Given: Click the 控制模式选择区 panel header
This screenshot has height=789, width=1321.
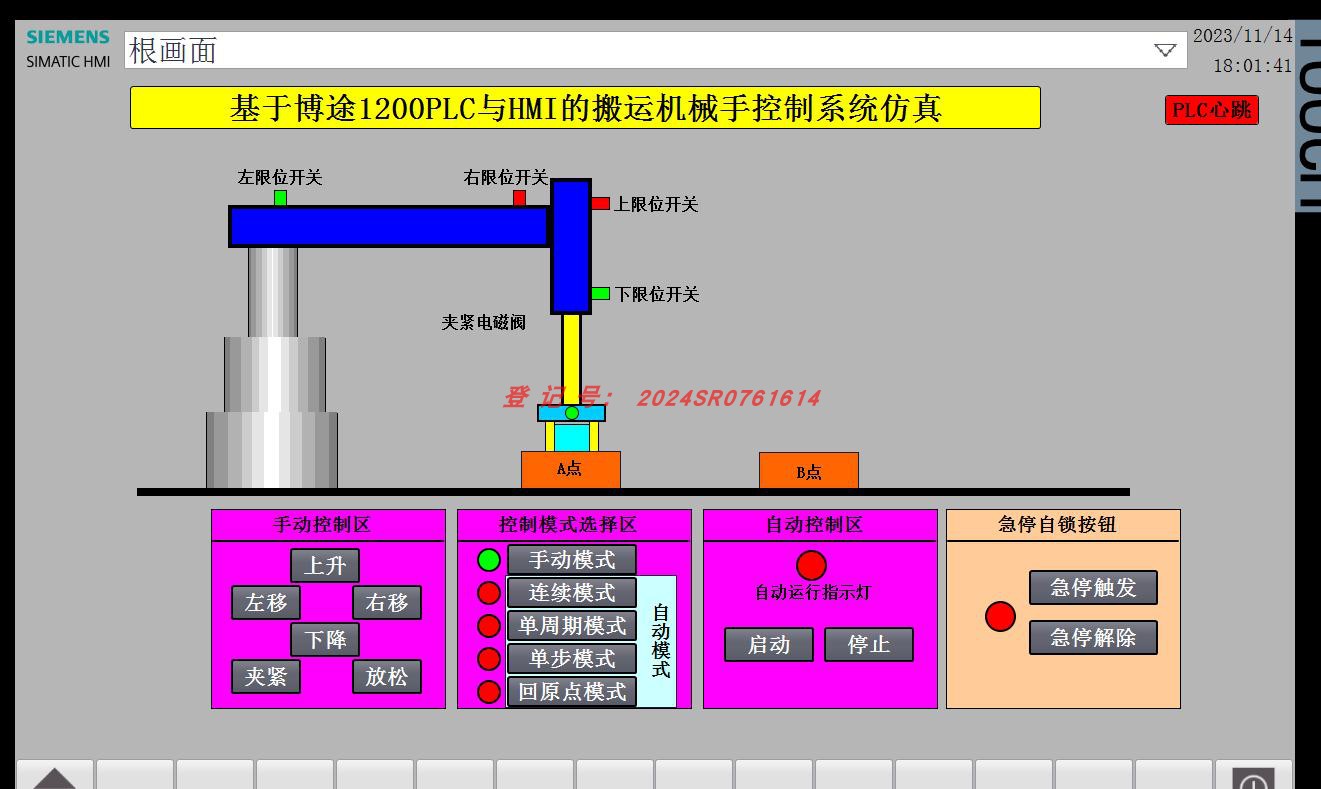Looking at the screenshot, I should (574, 525).
